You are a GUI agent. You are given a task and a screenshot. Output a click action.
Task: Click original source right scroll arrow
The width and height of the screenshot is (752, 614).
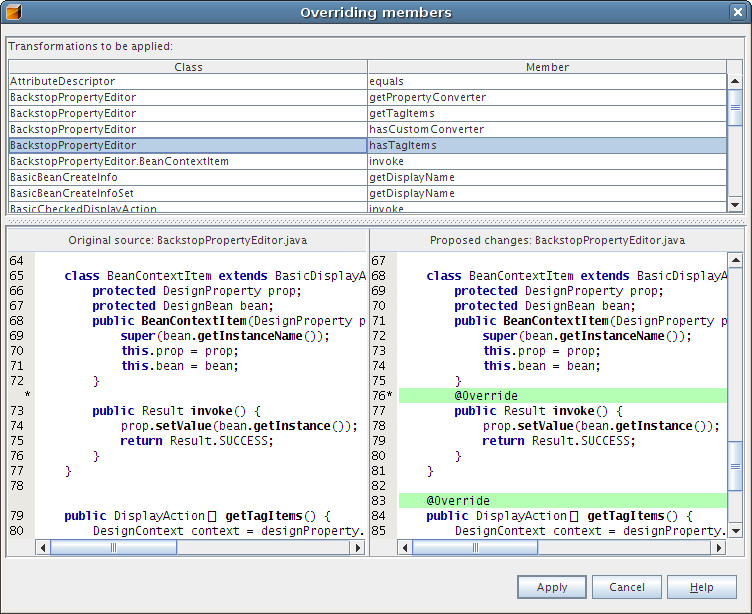[x=357, y=547]
